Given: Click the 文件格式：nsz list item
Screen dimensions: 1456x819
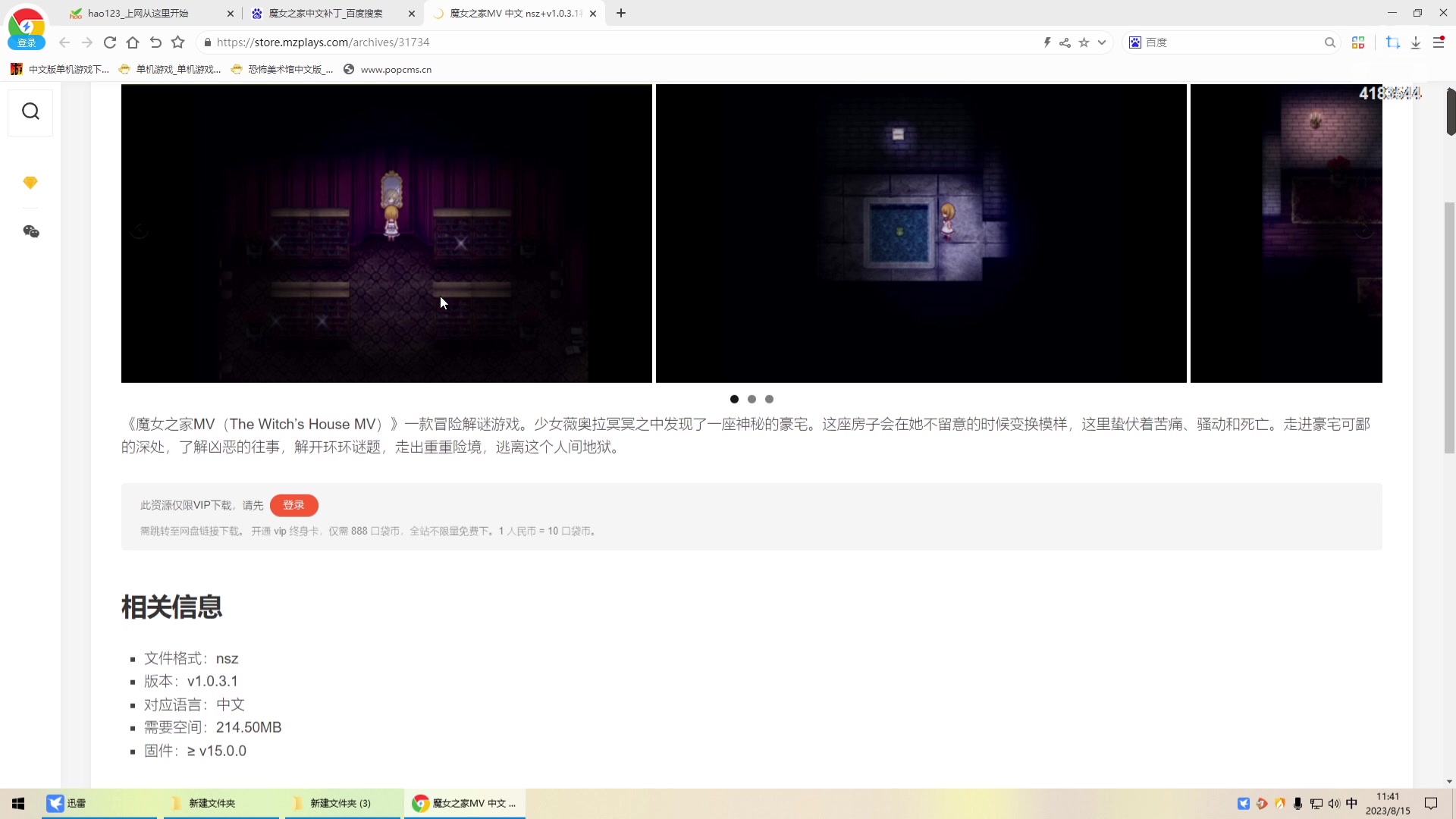Looking at the screenshot, I should pos(191,658).
